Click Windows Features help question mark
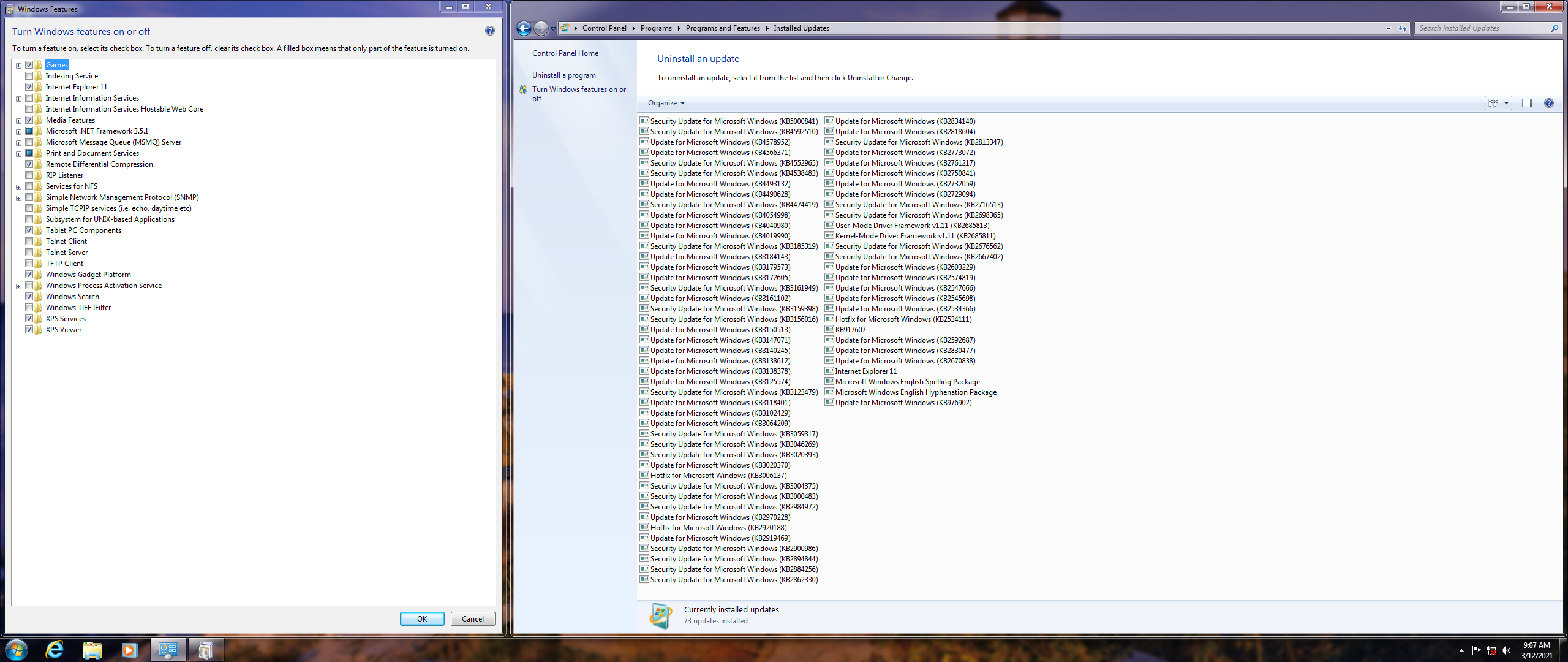Image resolution: width=1568 pixels, height=662 pixels. [x=489, y=31]
